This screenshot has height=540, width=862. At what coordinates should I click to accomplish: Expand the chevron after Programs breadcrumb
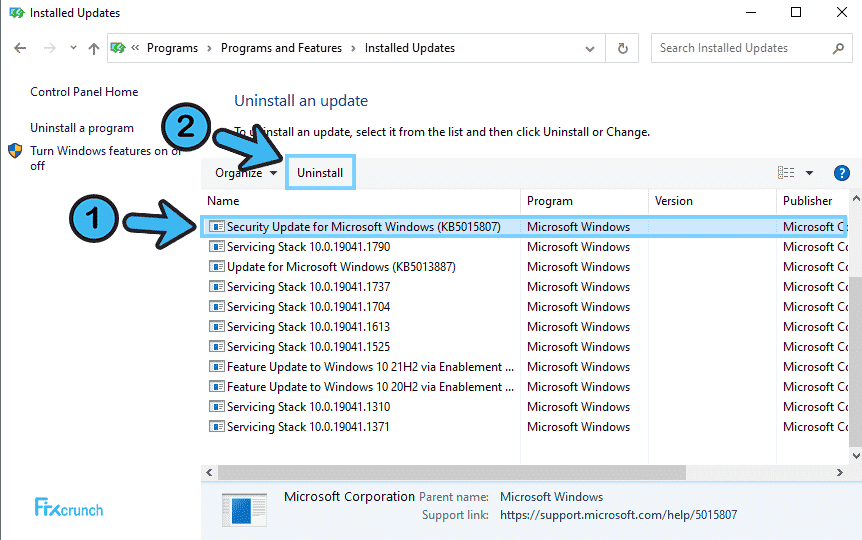click(209, 48)
